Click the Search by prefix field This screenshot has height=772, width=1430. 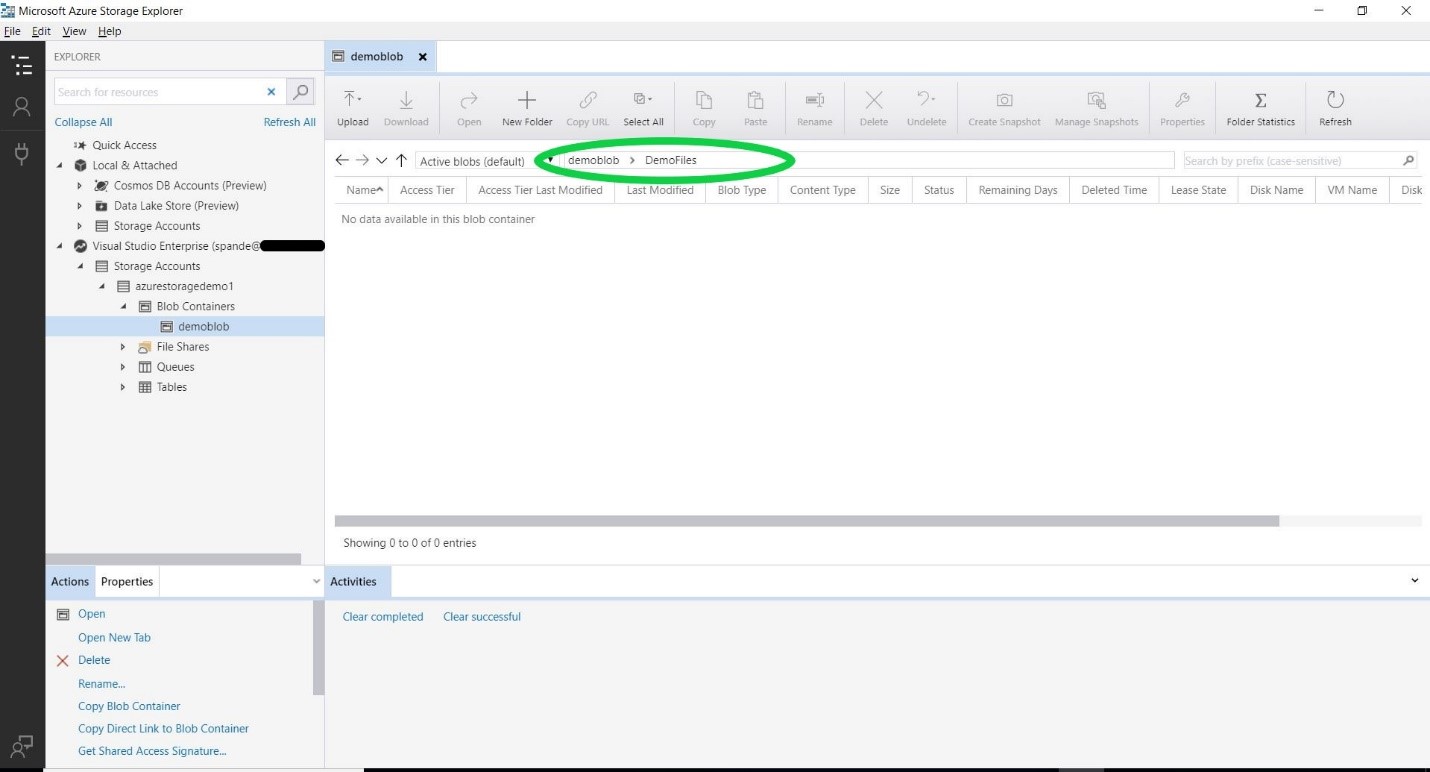(x=1291, y=160)
